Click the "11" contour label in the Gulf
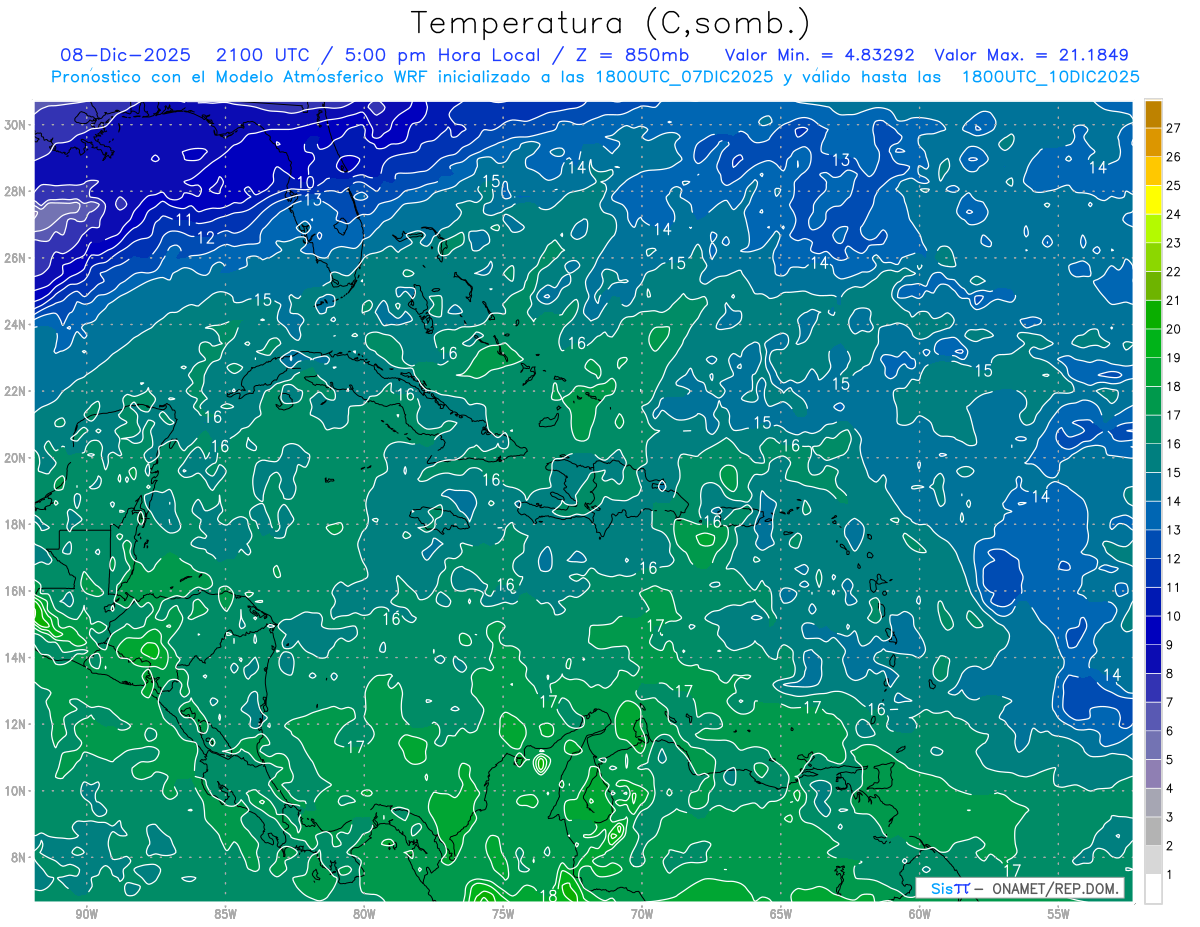Image resolution: width=1200 pixels, height=927 pixels. click(184, 220)
